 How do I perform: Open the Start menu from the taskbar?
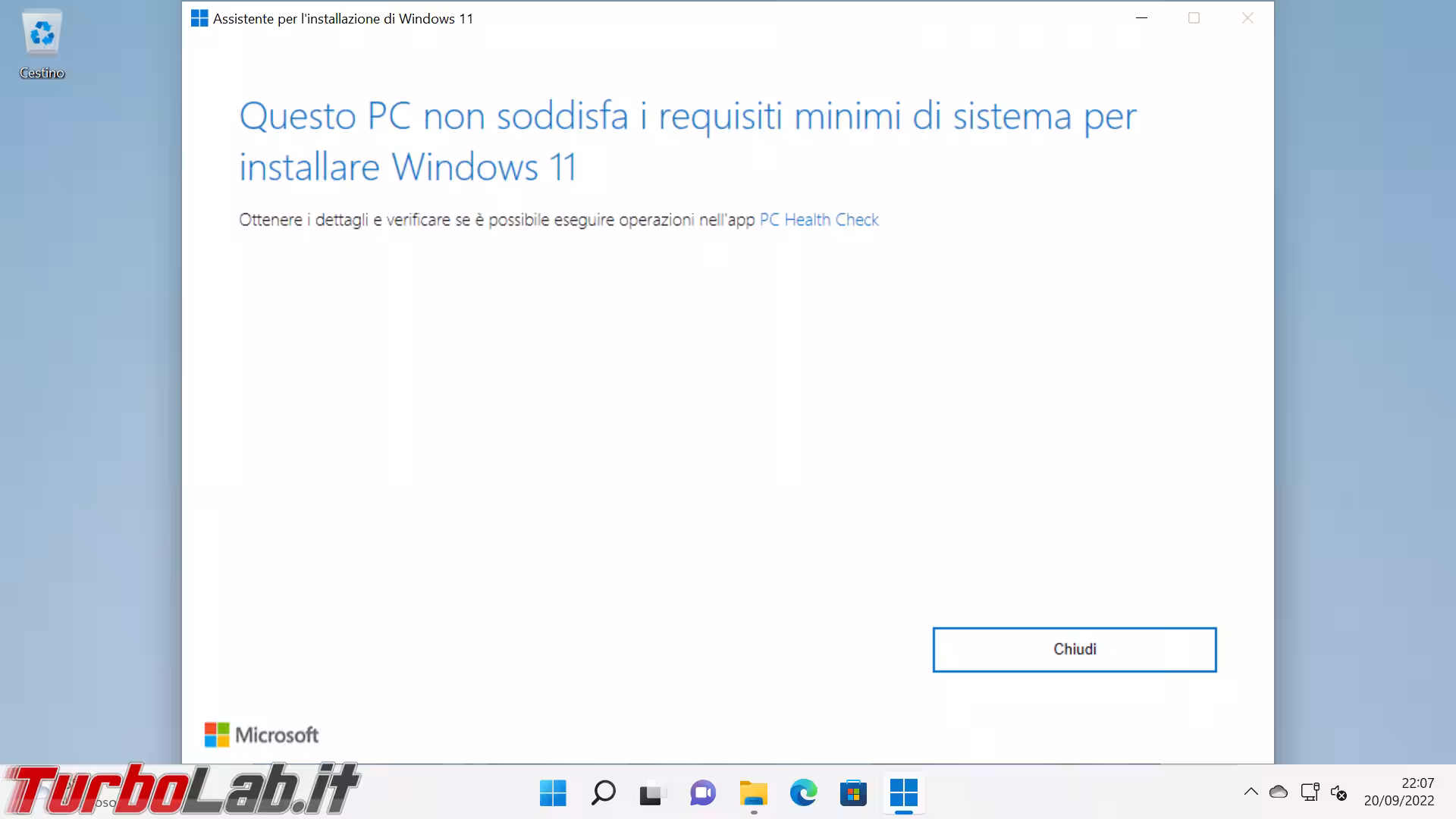click(x=553, y=793)
